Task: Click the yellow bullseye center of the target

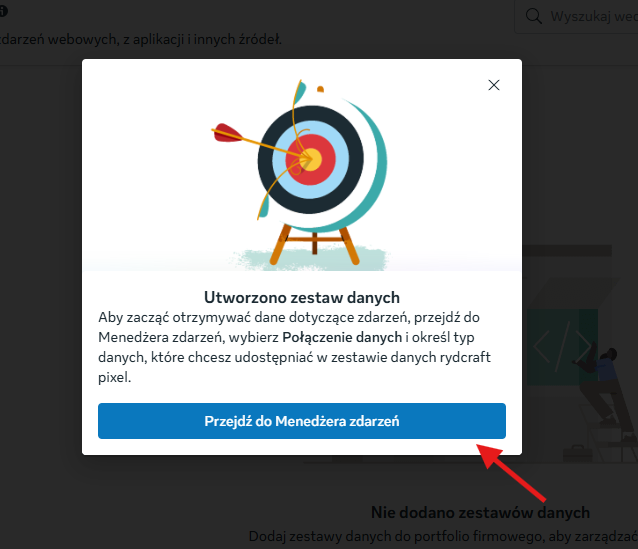Action: [312, 160]
